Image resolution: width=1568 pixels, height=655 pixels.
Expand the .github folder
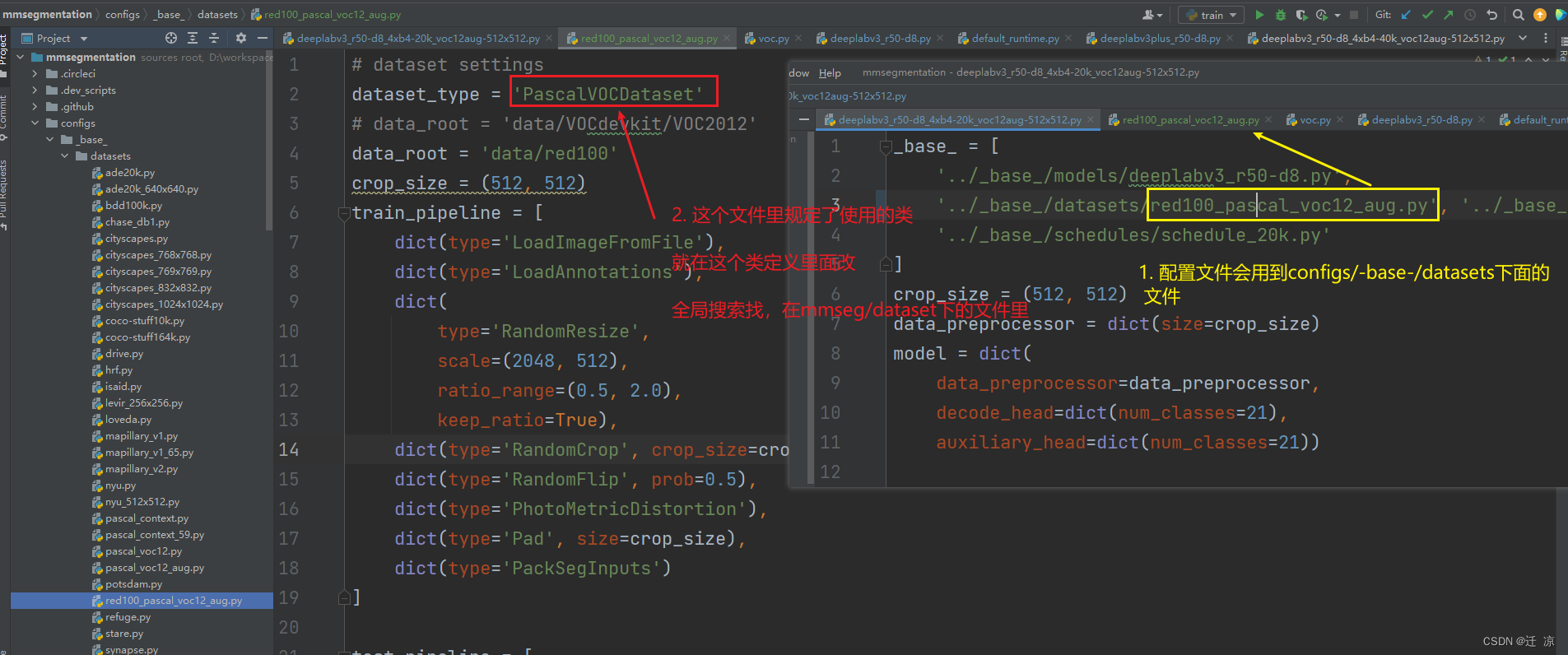pyautogui.click(x=35, y=106)
